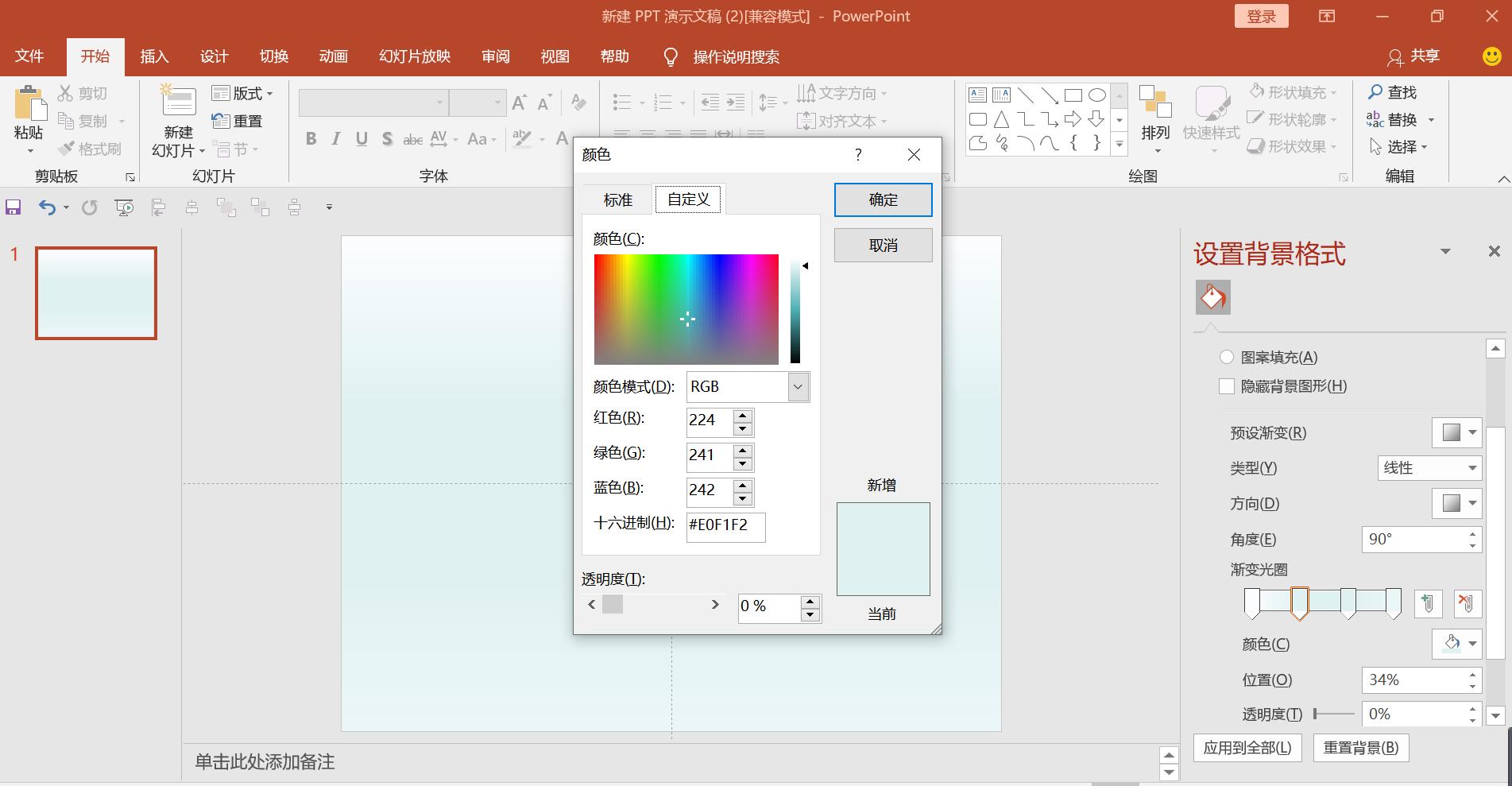Pick a color from the spectrum grid

(x=686, y=309)
